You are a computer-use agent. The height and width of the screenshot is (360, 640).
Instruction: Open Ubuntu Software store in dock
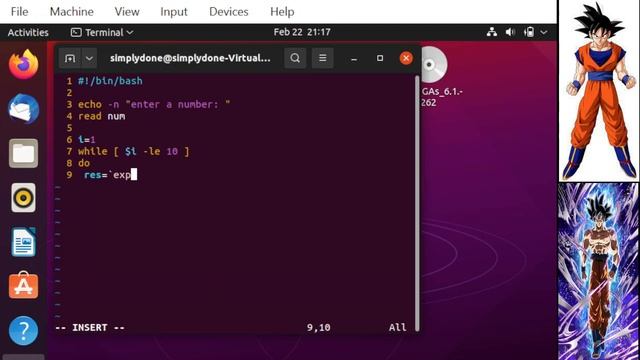24,286
